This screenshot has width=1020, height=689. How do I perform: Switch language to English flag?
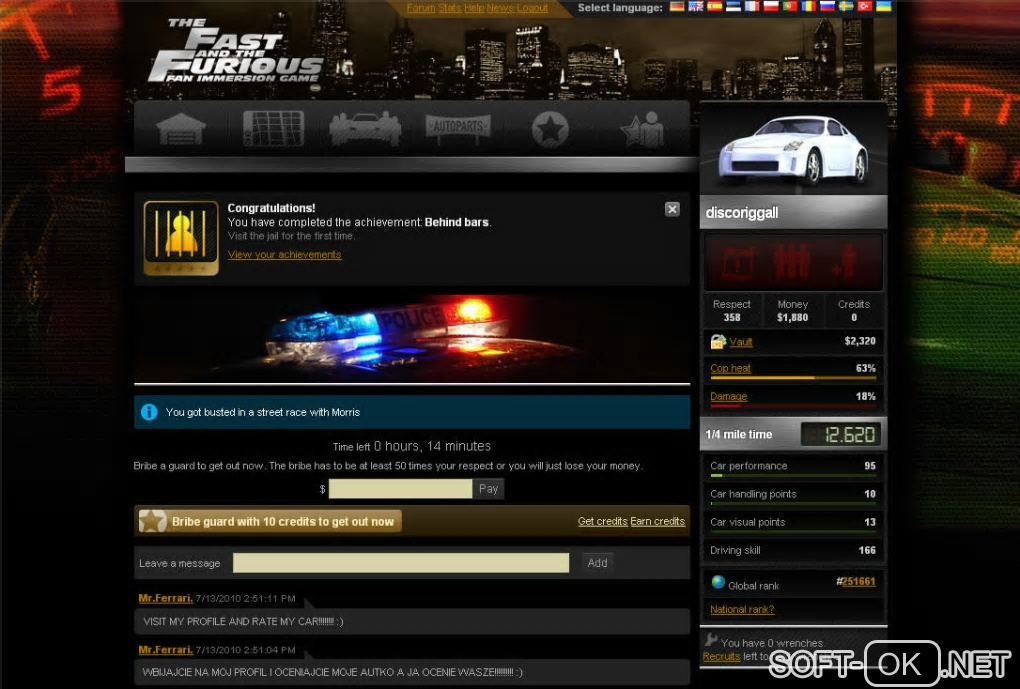[696, 7]
